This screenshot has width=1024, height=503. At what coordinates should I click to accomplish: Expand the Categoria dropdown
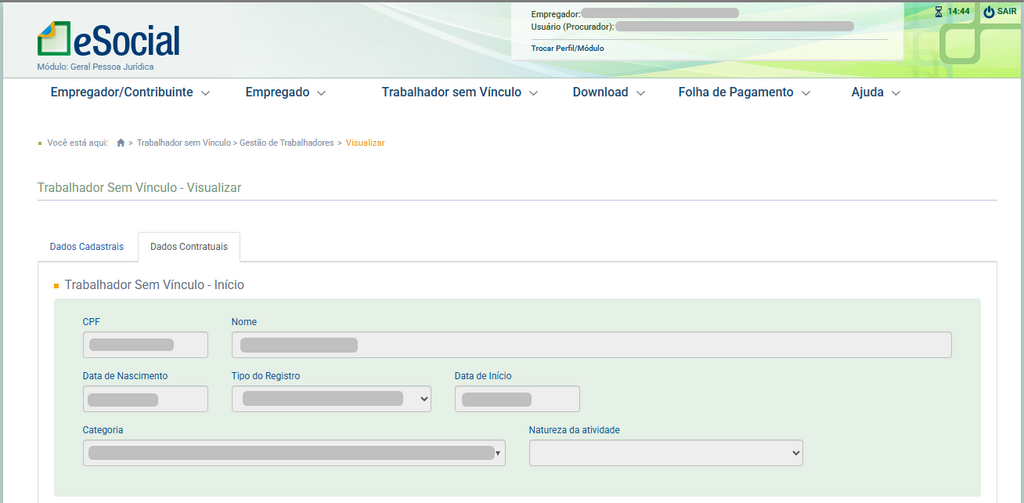tap(294, 453)
